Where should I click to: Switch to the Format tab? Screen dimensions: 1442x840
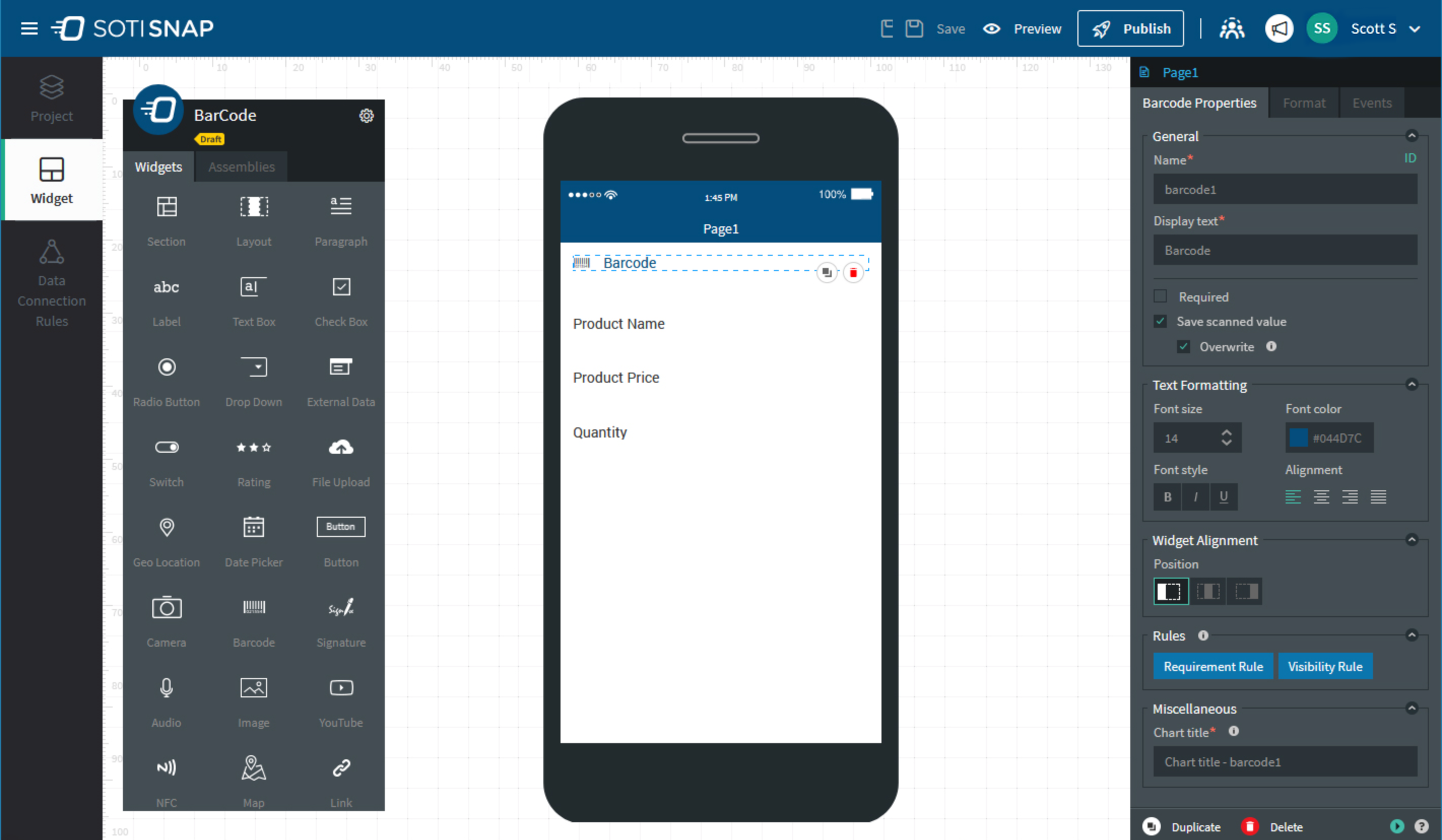point(1303,103)
